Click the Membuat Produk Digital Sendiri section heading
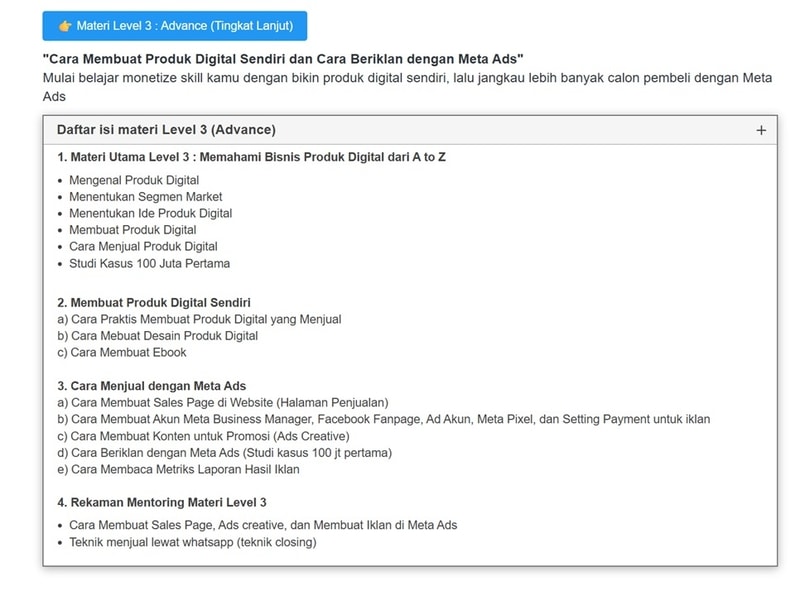This screenshot has width=800, height=591. pyautogui.click(x=154, y=302)
